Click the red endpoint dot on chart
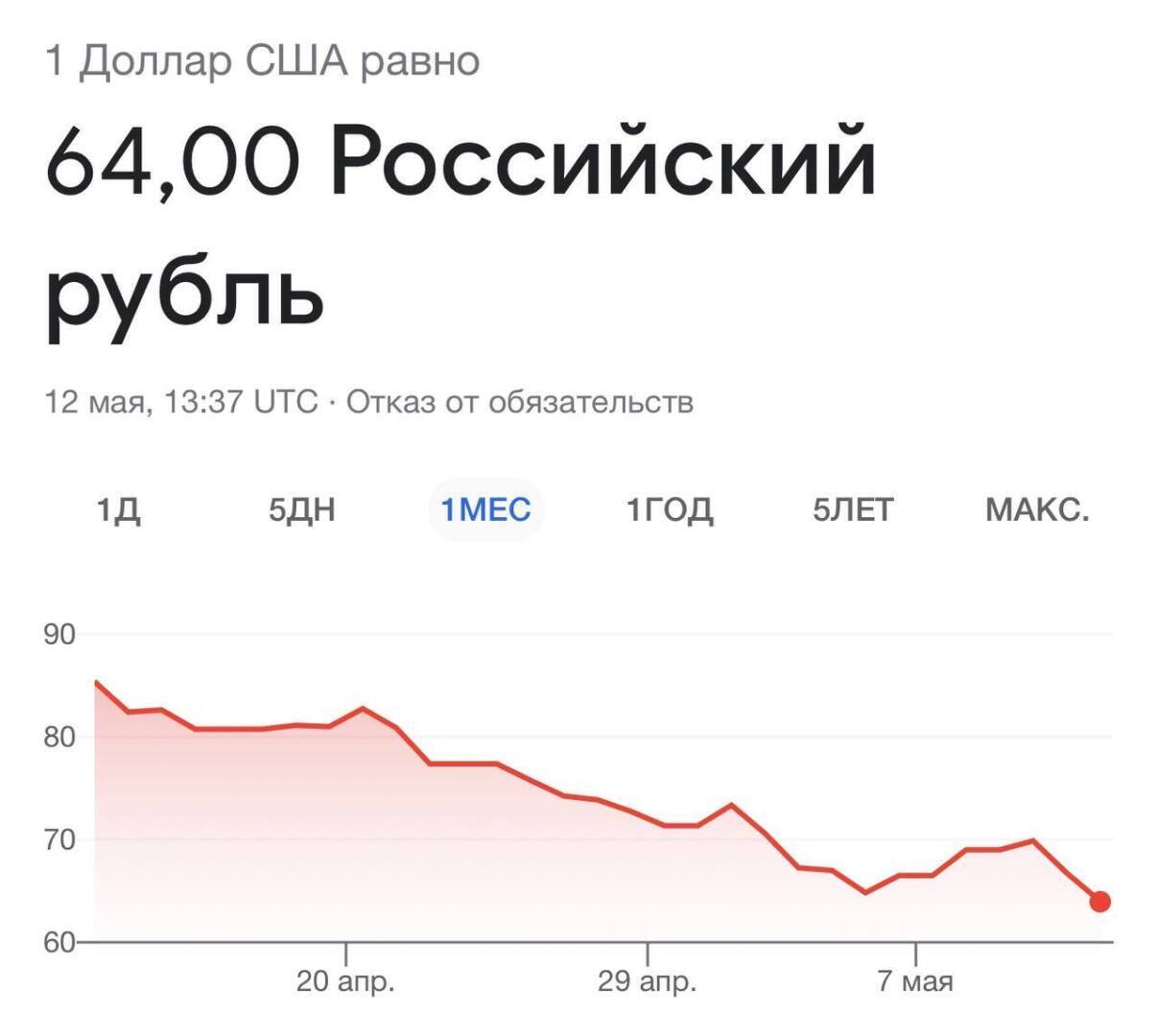The image size is (1157, 1036). [x=1100, y=902]
